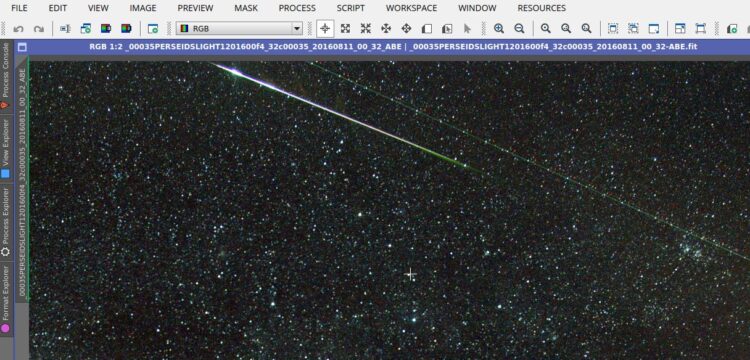This screenshot has width=750, height=360.
Task: Open the Process Explorer side tab
Action: [5, 222]
